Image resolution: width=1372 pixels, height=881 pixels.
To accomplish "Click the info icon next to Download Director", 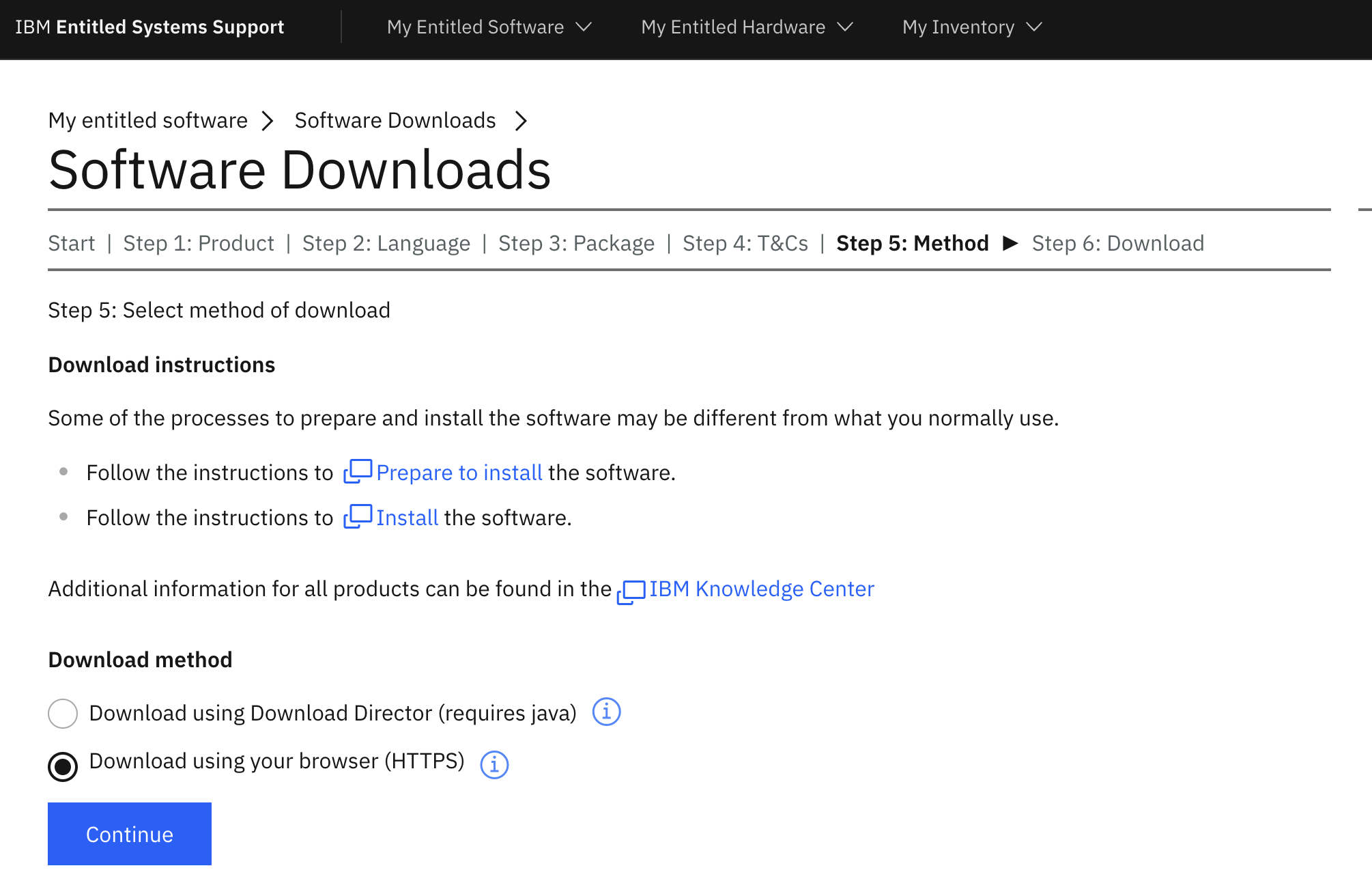I will pyautogui.click(x=605, y=712).
